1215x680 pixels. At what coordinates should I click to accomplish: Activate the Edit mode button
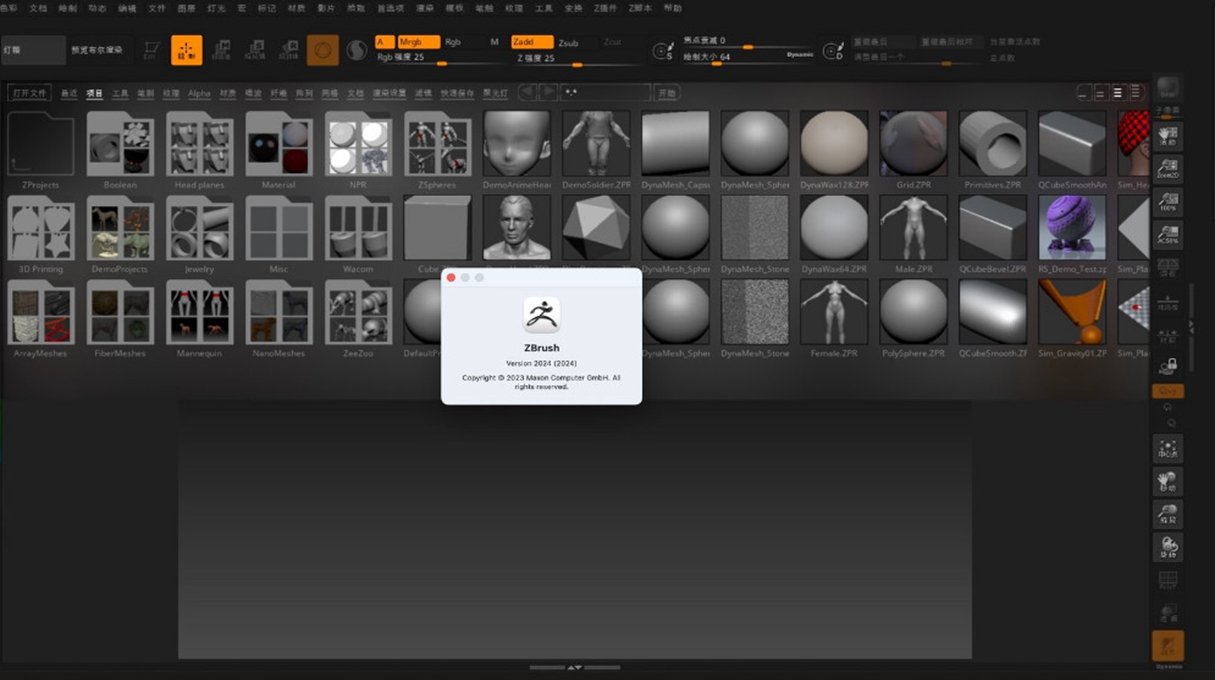(151, 50)
